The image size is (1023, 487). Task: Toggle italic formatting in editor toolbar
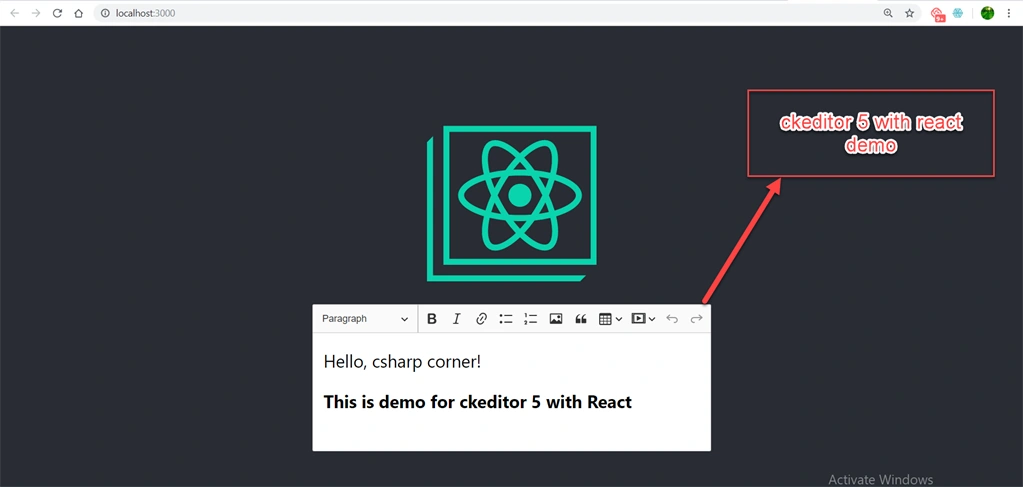point(456,319)
